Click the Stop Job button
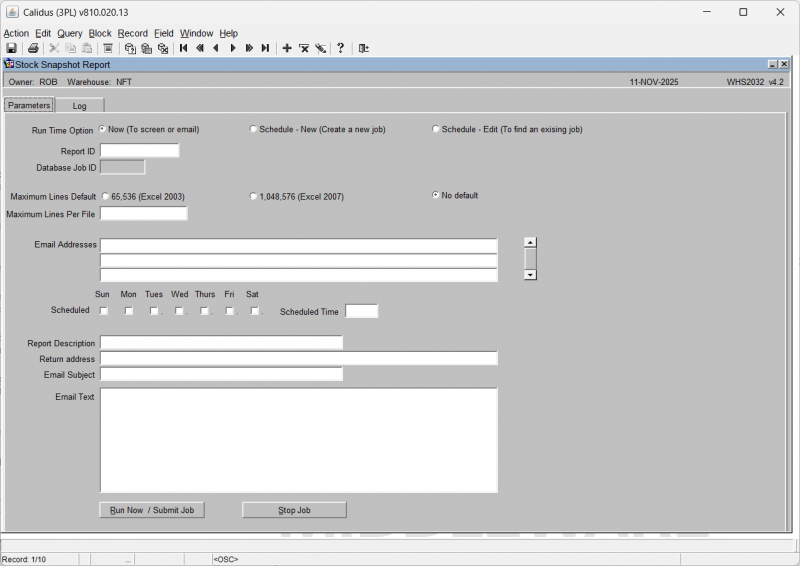 [294, 510]
